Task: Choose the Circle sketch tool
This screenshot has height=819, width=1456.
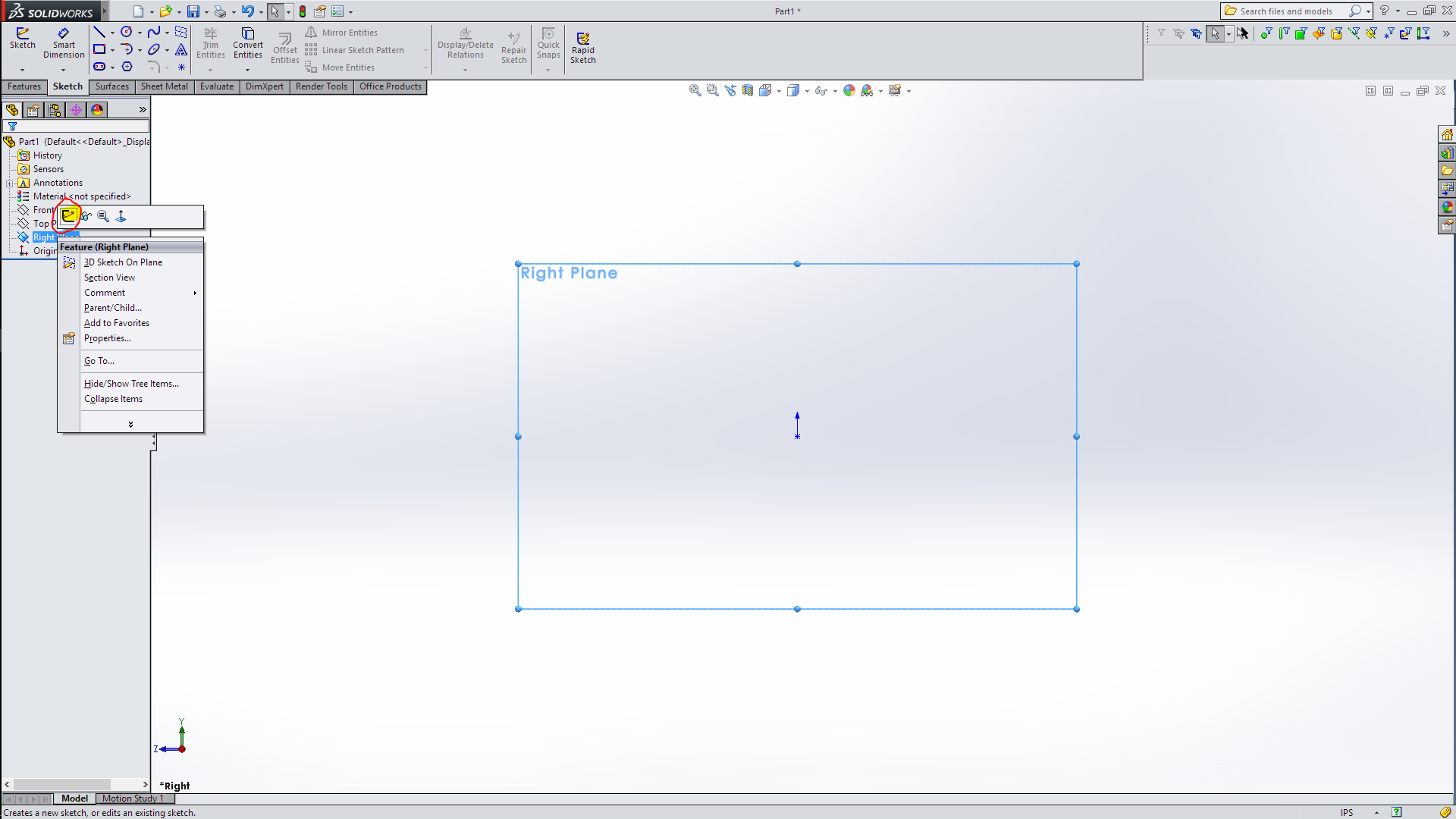Action: click(x=126, y=32)
